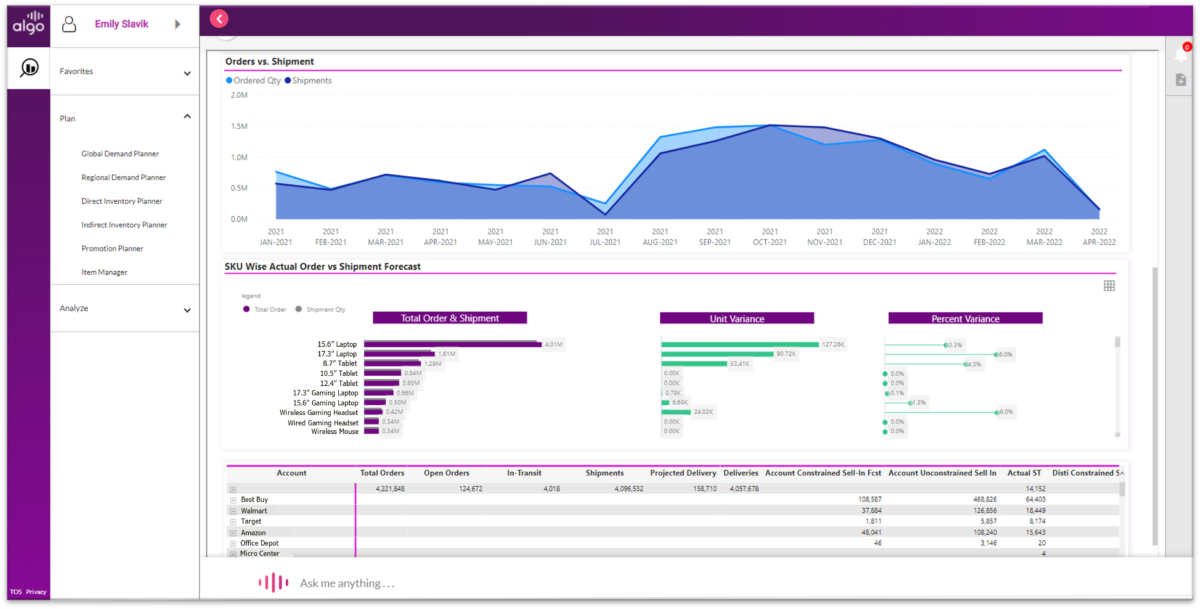Click inside the Ask me anything field
Screen dimensions: 1200x609
click(x=400, y=581)
